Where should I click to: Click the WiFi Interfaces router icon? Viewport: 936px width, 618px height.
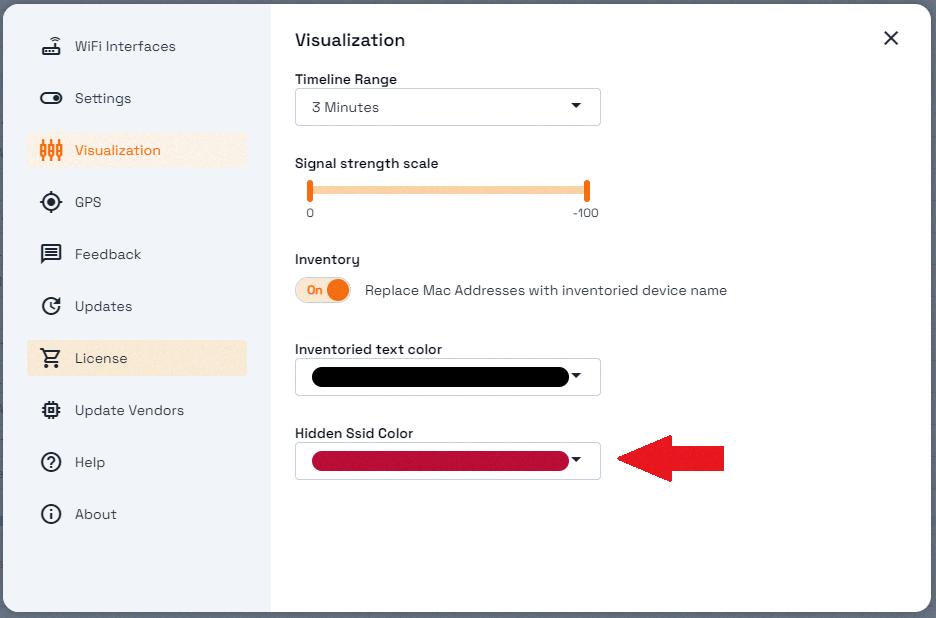pyautogui.click(x=51, y=46)
